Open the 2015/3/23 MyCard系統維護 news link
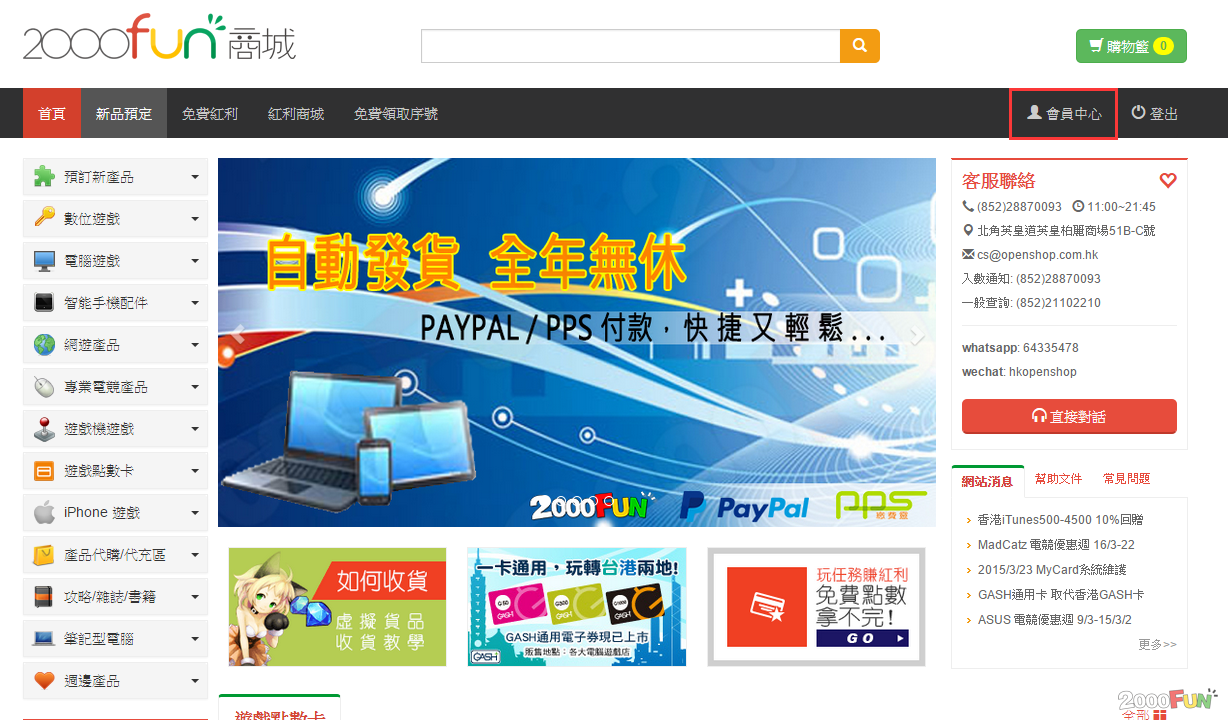This screenshot has height=720, width=1228. 1052,570
